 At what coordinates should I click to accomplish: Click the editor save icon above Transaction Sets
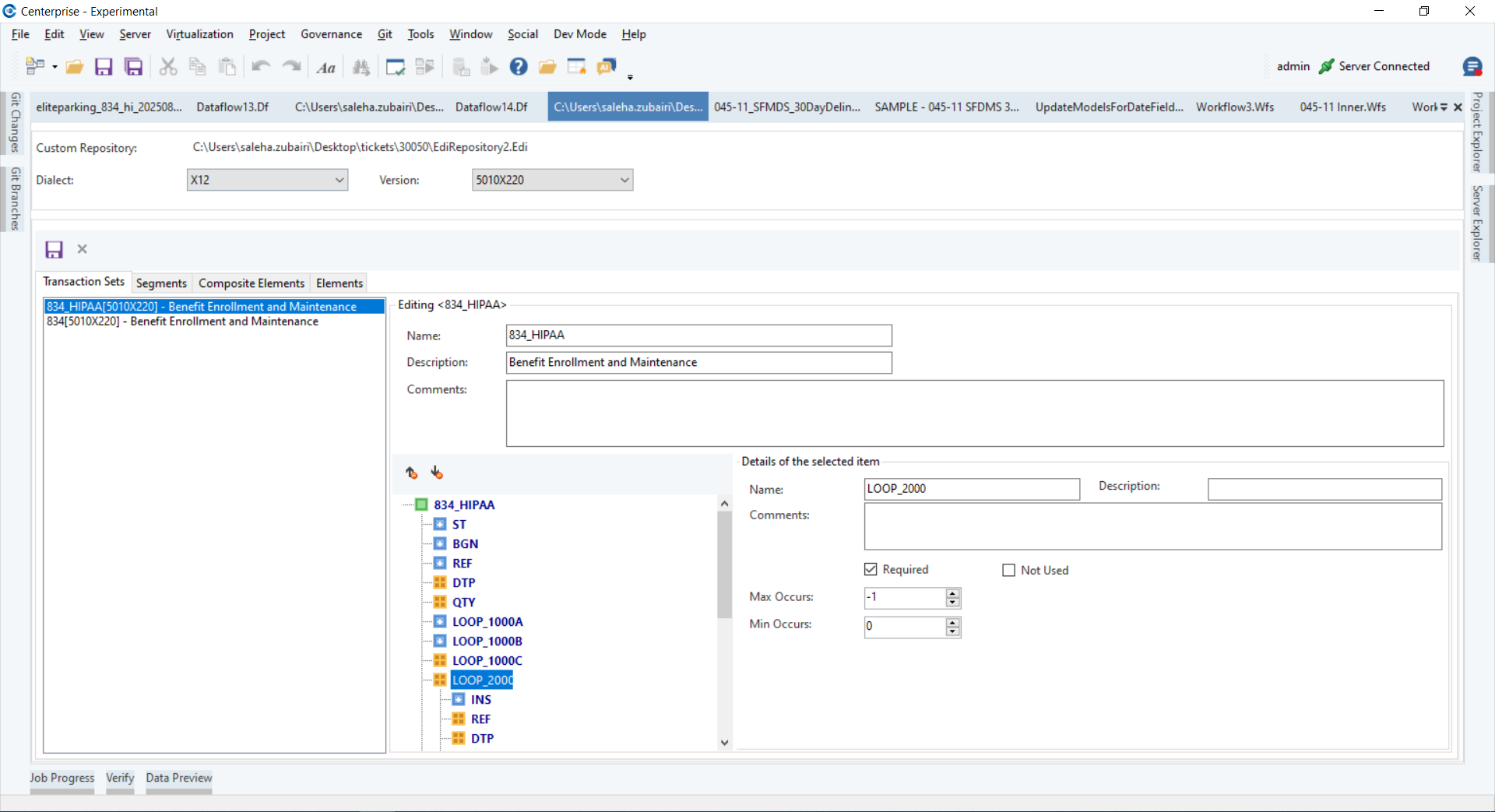pyautogui.click(x=54, y=249)
